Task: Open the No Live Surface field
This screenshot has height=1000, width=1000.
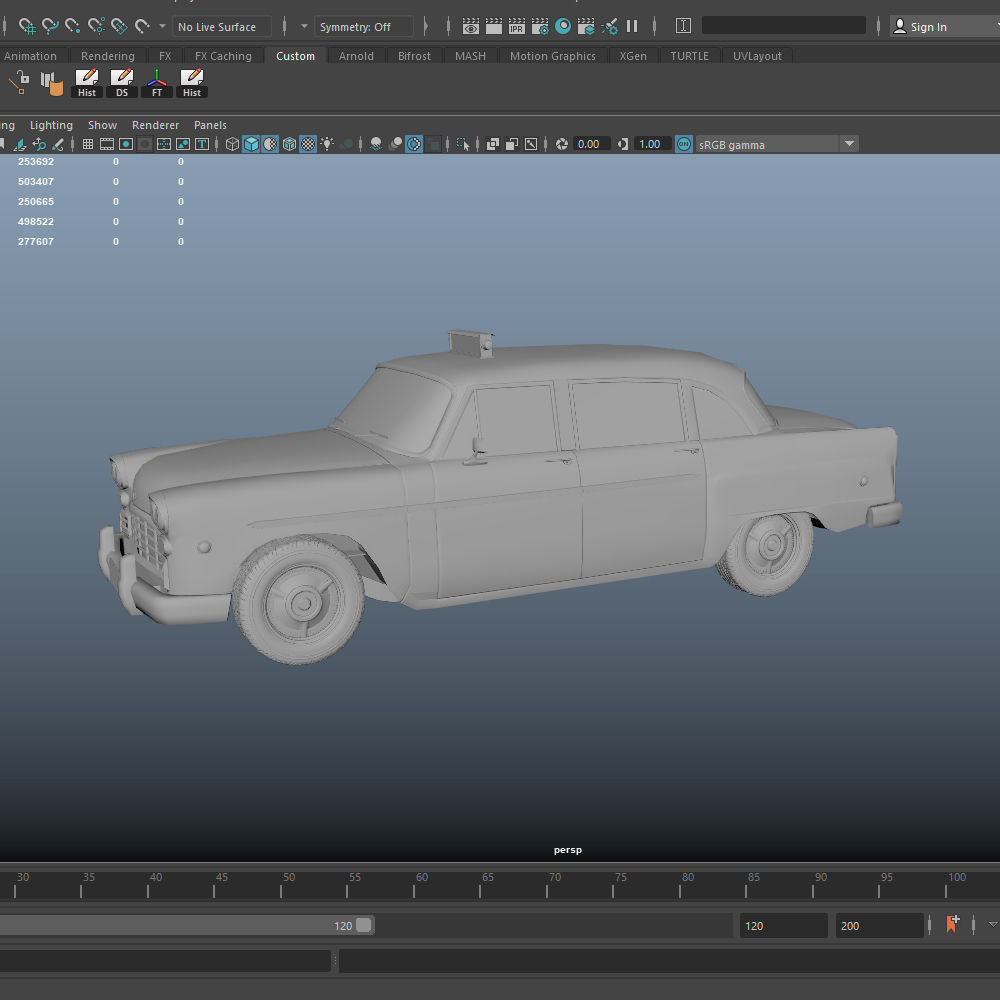Action: coord(222,27)
